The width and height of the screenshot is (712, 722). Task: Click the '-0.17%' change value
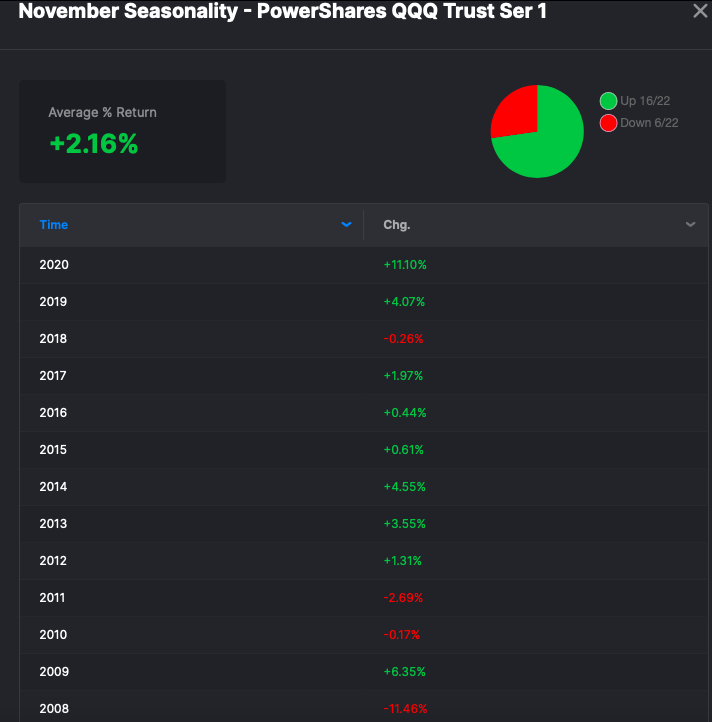pos(402,635)
